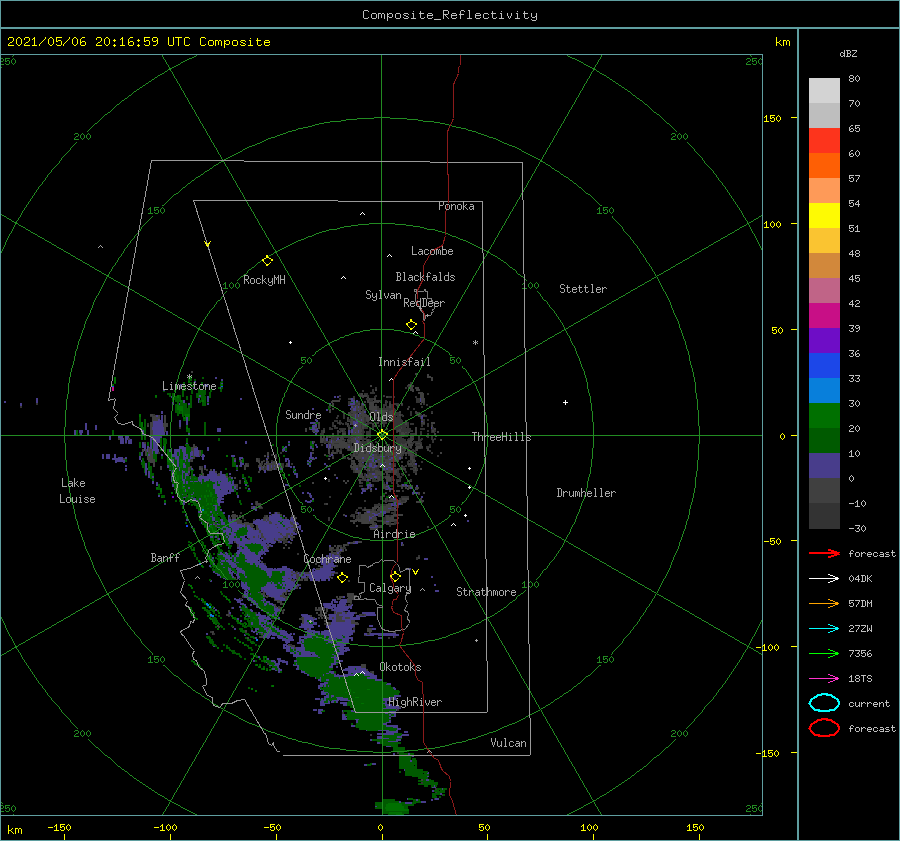The image size is (900, 841).
Task: Click the -150 tick on bottom km axis
Action: 59,827
